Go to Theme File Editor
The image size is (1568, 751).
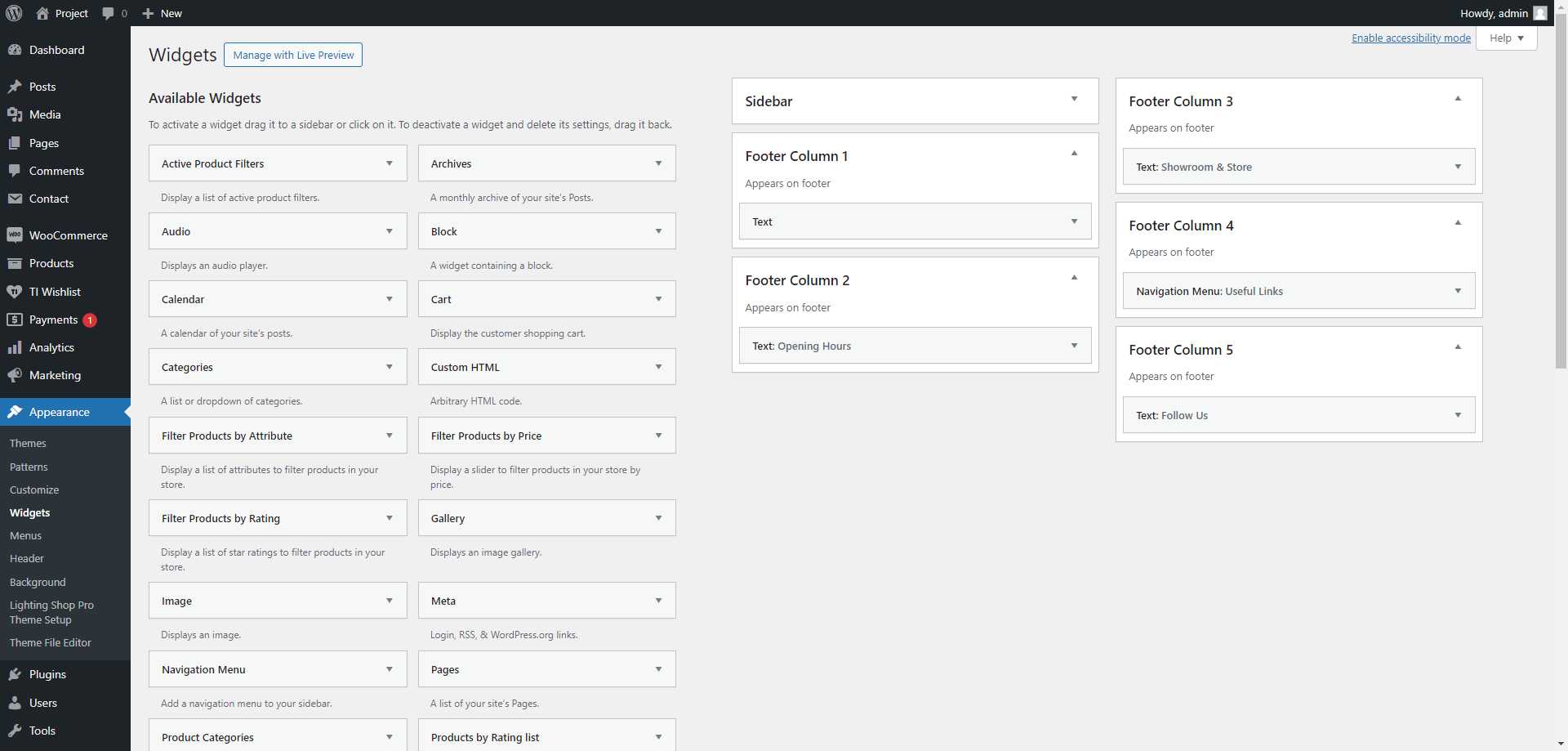click(x=51, y=643)
